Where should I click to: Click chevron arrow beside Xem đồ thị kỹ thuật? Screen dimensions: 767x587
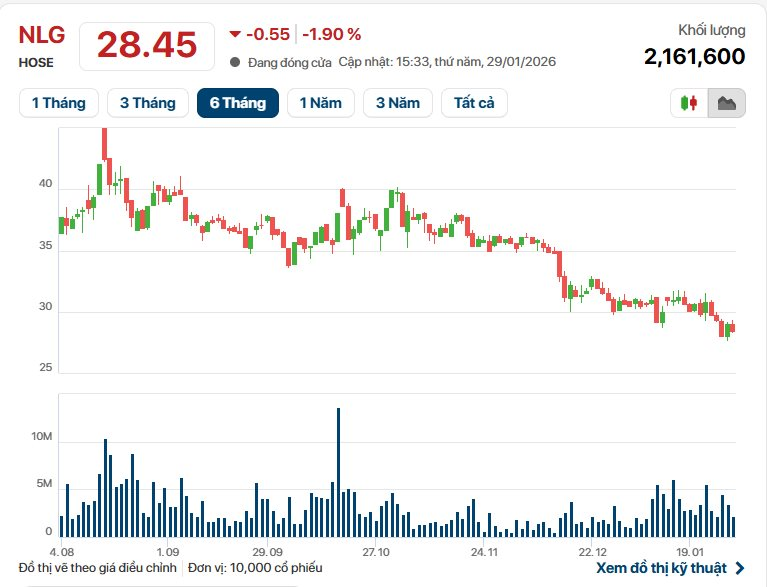pos(740,568)
